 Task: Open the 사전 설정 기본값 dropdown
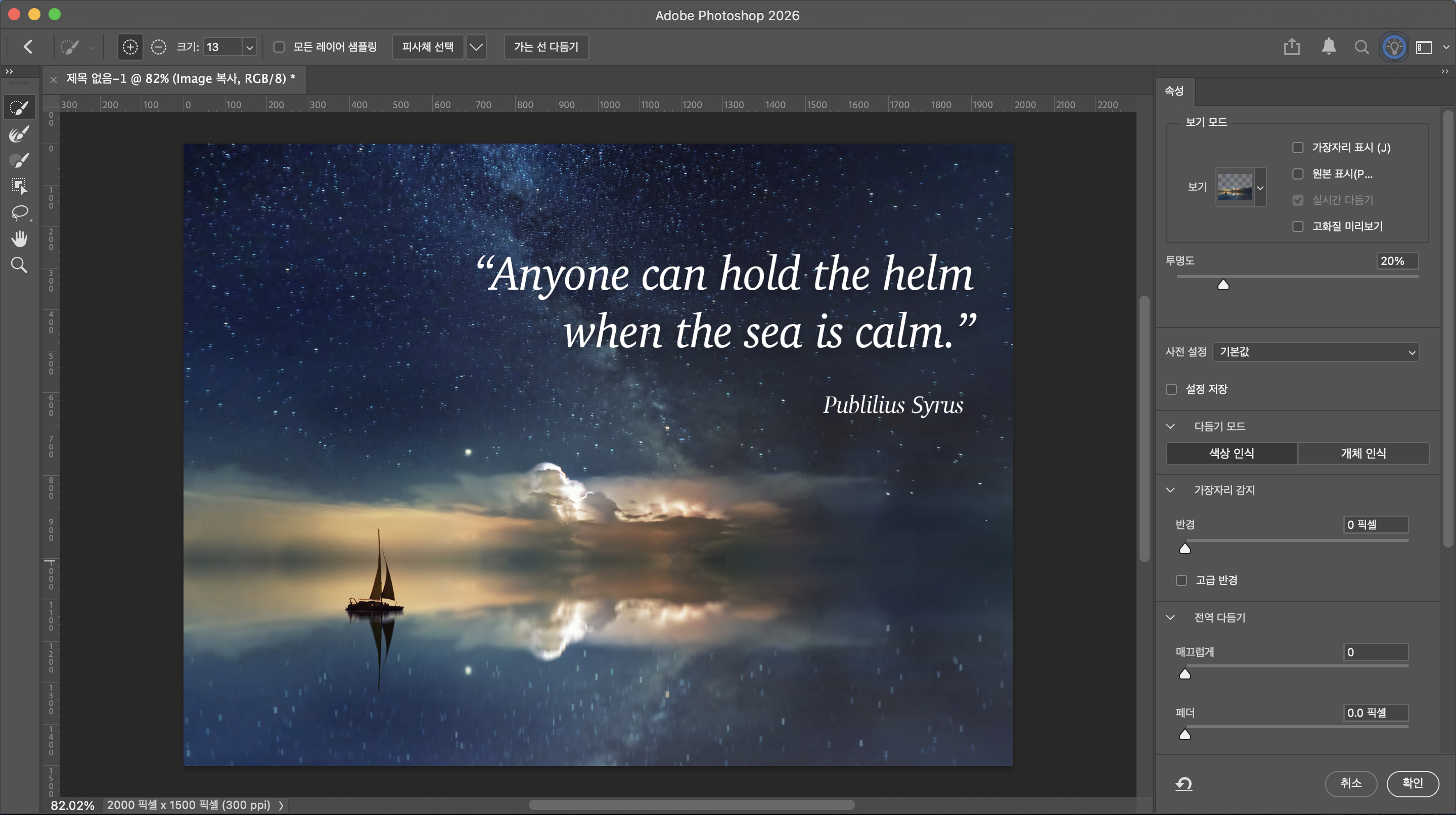point(1316,351)
